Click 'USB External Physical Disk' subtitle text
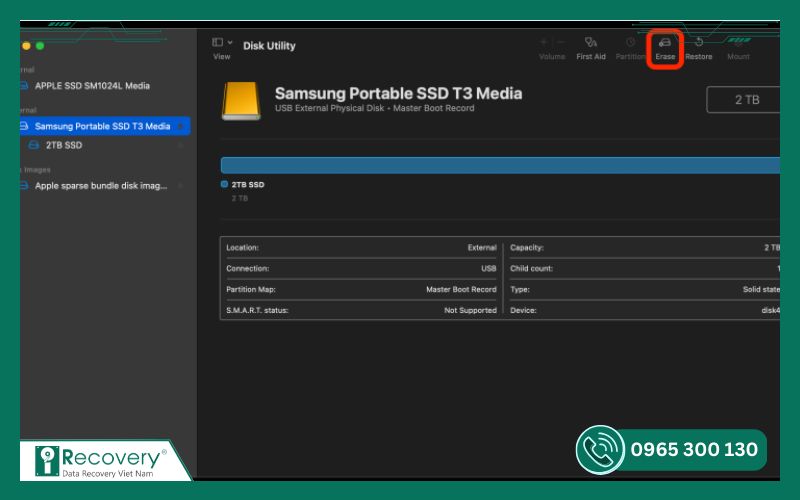Image resolution: width=800 pixels, height=500 pixels. (329, 108)
